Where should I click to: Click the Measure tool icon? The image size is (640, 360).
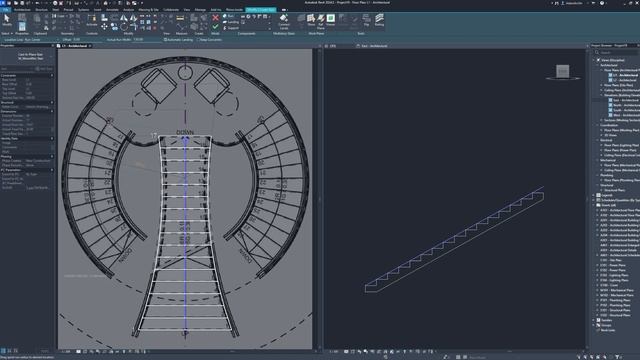tap(180, 18)
